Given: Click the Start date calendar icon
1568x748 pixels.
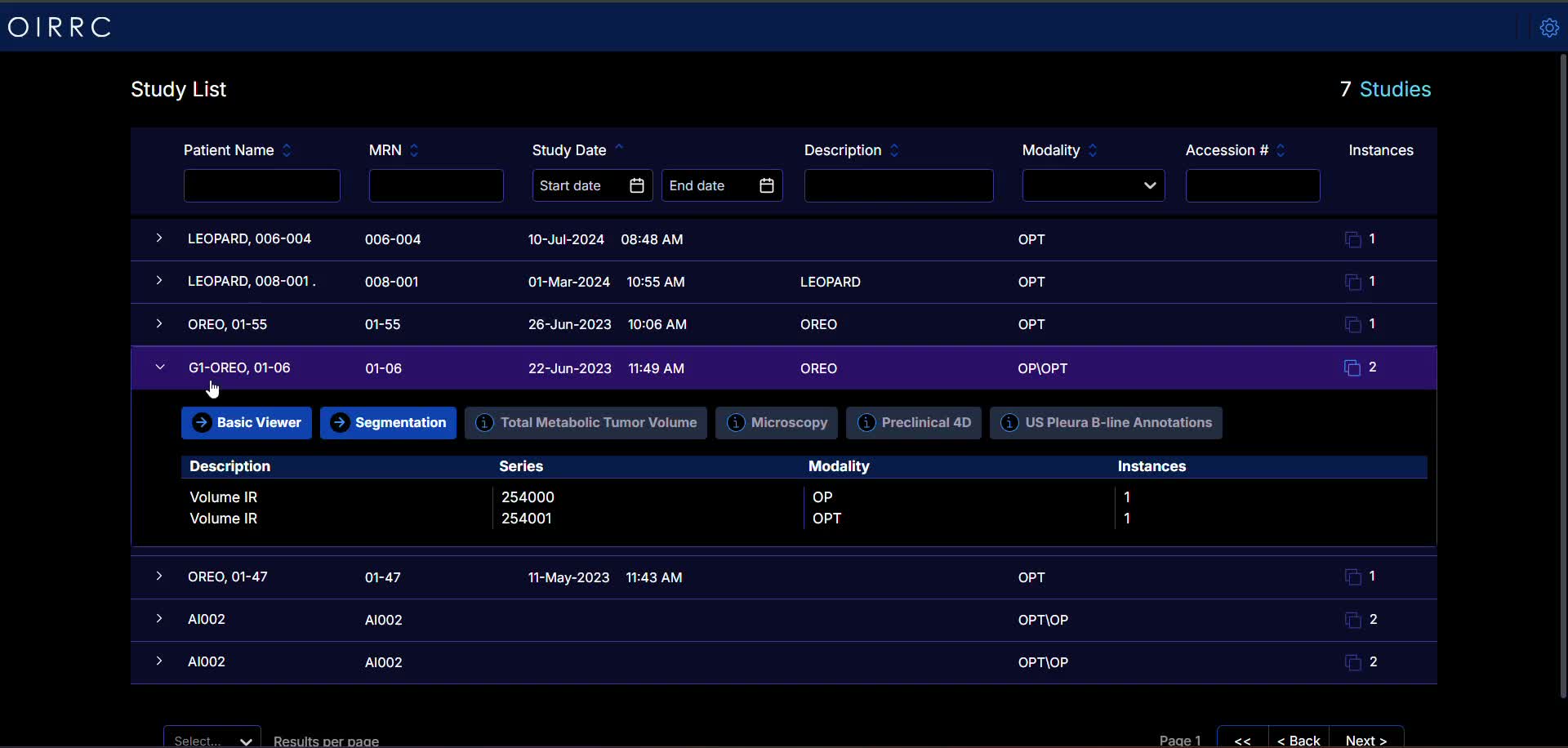Looking at the screenshot, I should (x=637, y=186).
